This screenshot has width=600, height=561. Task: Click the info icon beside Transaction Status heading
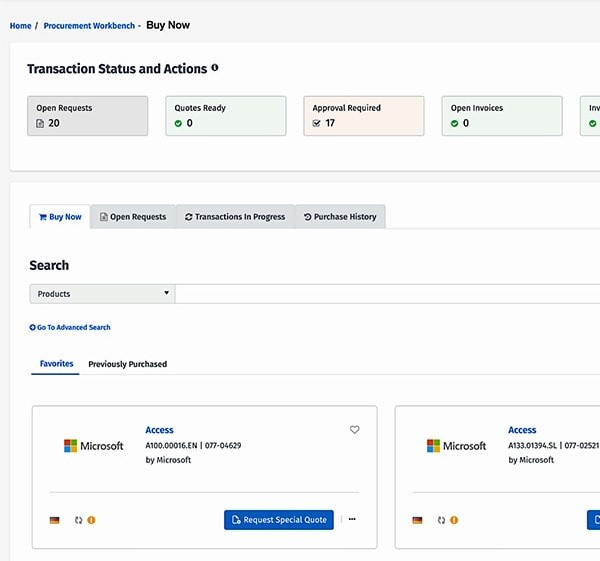(x=215, y=69)
